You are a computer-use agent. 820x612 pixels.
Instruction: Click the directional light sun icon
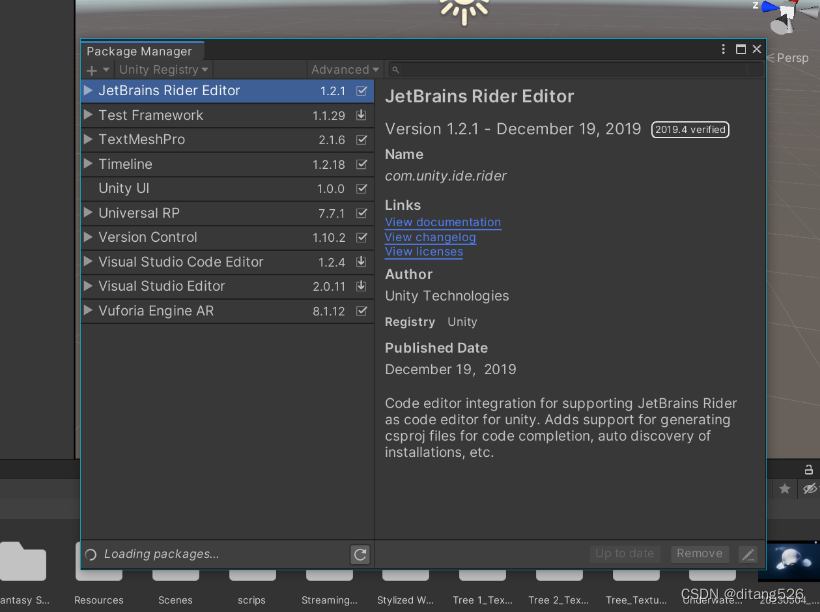pyautogui.click(x=464, y=10)
